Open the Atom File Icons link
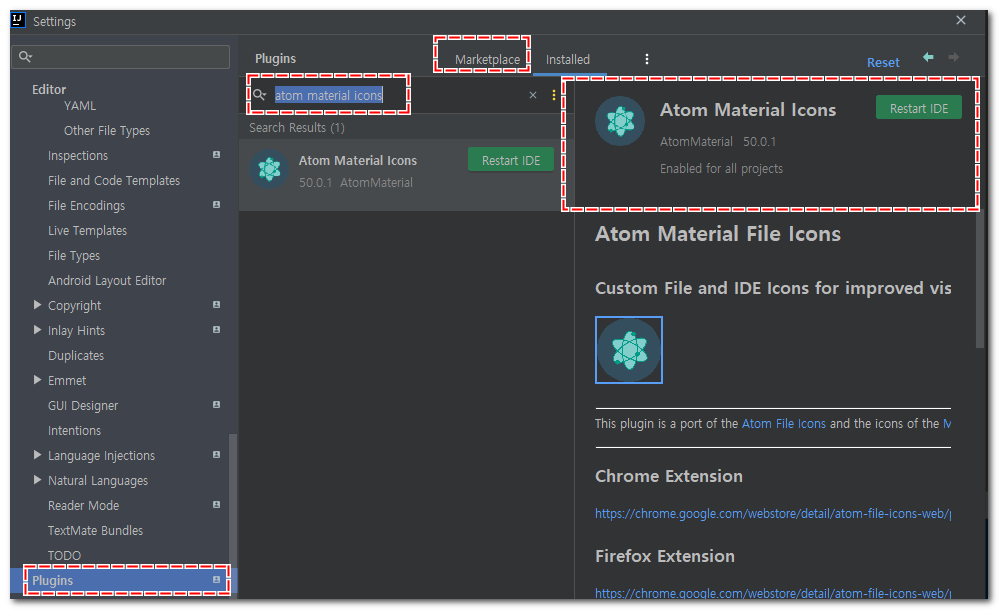This screenshot has height=610, width=999. click(783, 423)
